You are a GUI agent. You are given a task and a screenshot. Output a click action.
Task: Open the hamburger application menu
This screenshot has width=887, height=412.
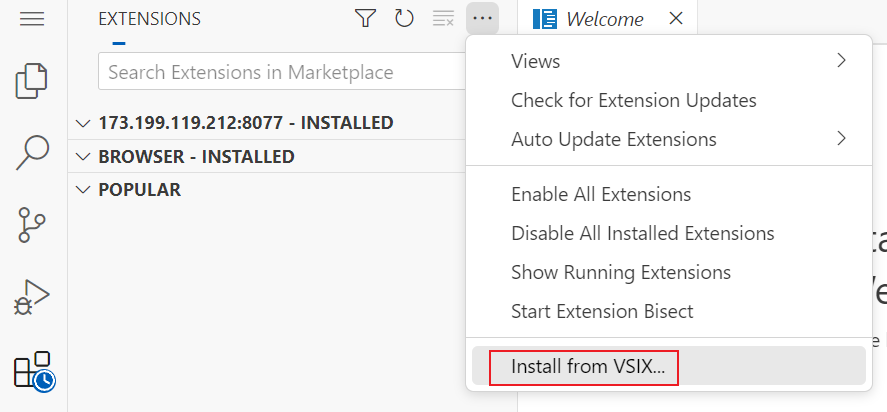click(x=32, y=19)
